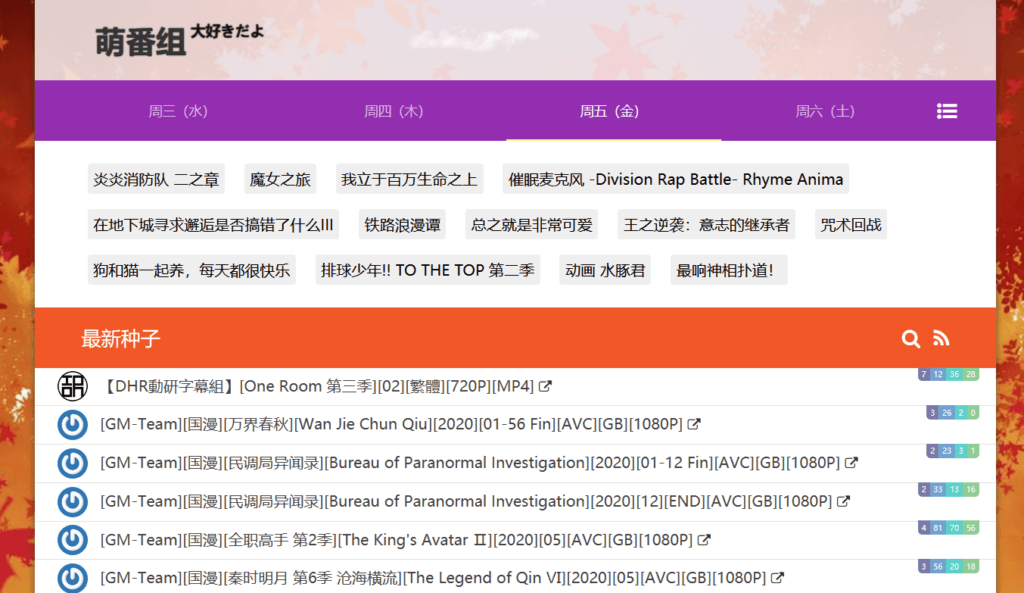Click the 炎炎消防队 二之章 tag
This screenshot has height=593, width=1024.
pos(156,180)
